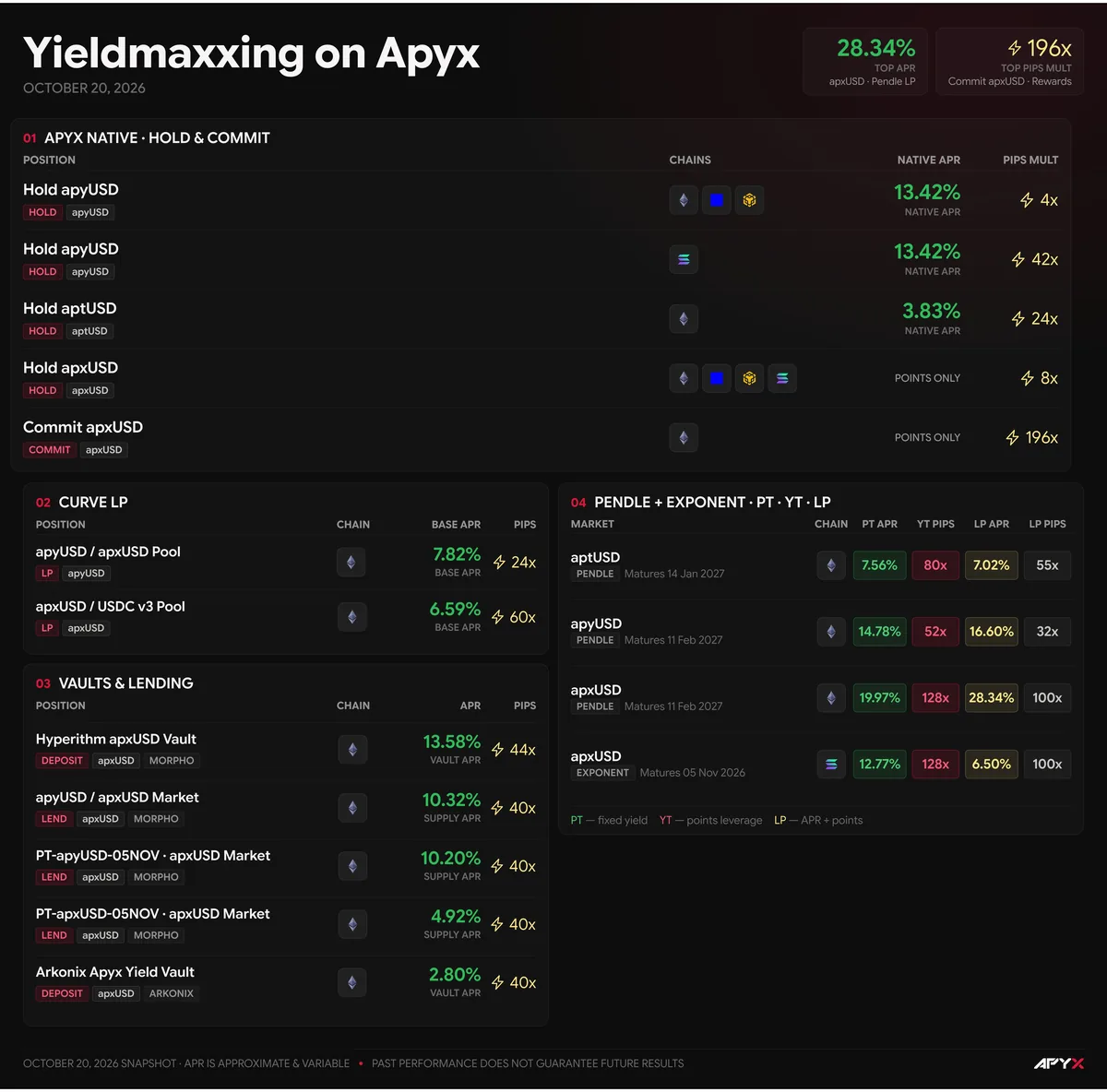
Task: Click Base blue square icon in Hold apxUSD row
Action: click(717, 378)
